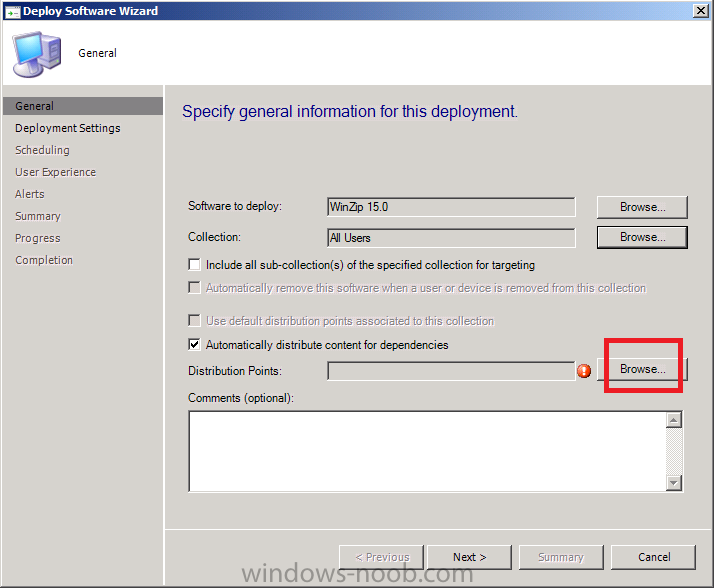Select the General wizard step
The image size is (714, 588).
pyautogui.click(x=83, y=106)
